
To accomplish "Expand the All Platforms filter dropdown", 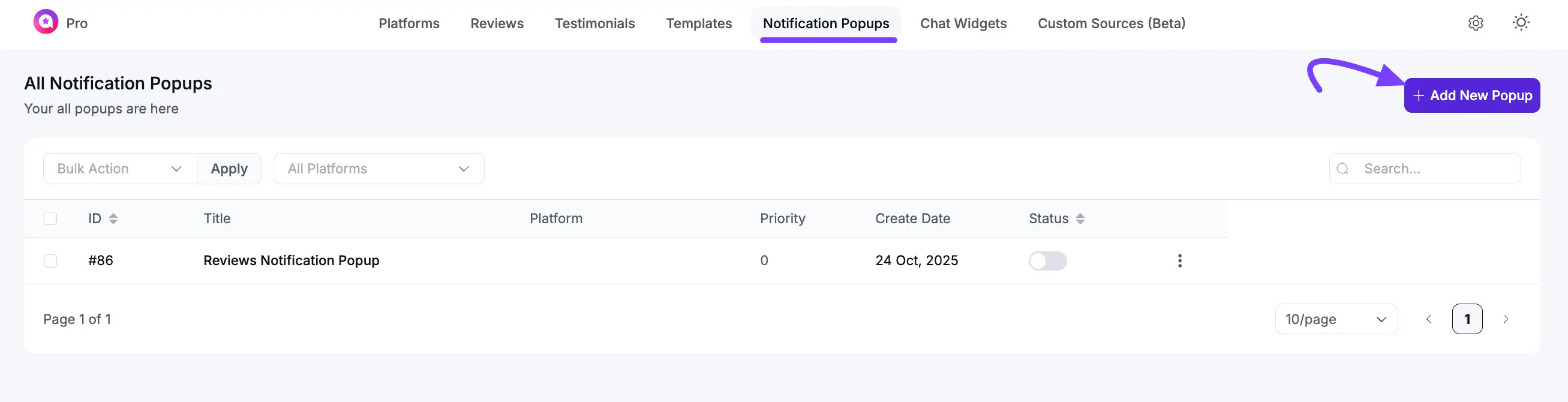I will pyautogui.click(x=379, y=169).
